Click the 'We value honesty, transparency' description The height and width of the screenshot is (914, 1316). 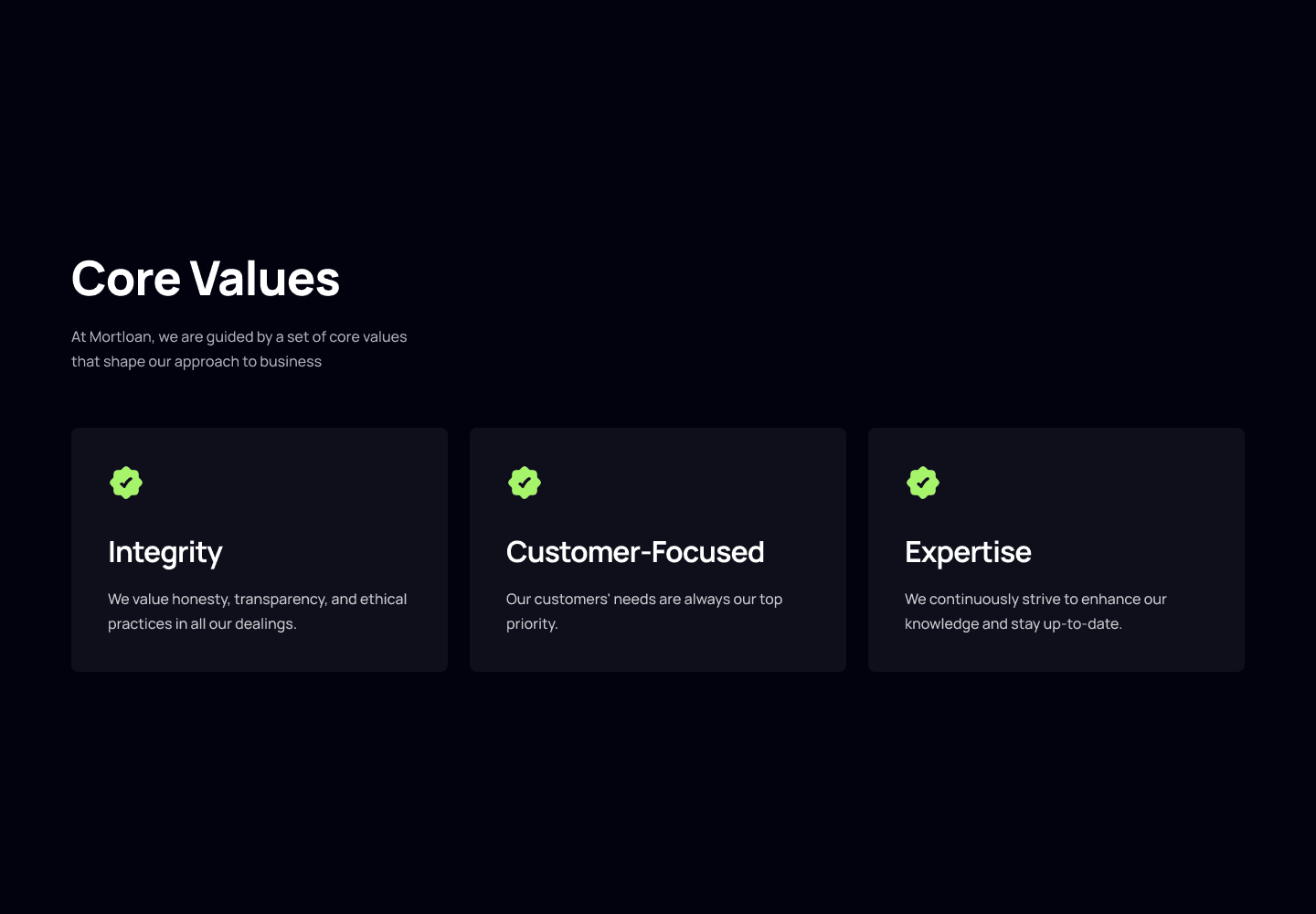[258, 599]
